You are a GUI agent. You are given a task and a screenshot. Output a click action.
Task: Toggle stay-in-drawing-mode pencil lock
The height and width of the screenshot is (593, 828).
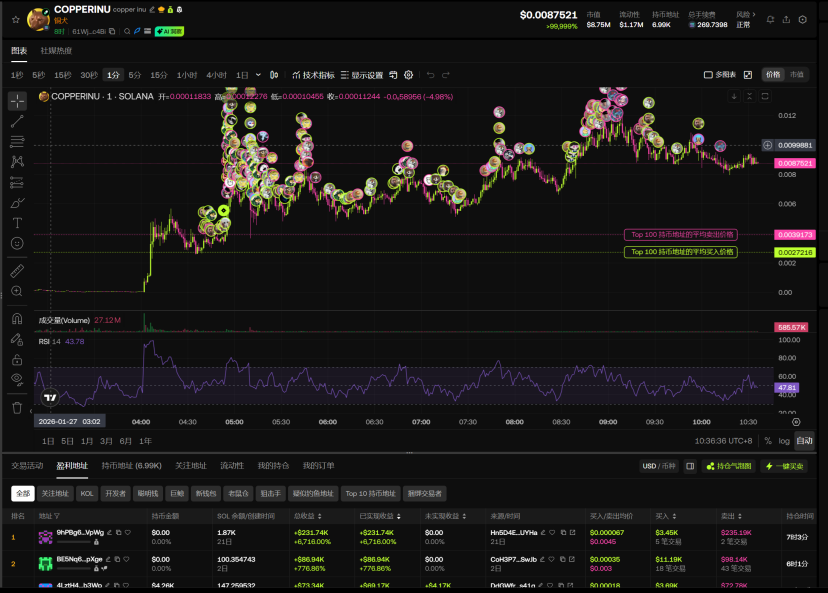(x=17, y=340)
